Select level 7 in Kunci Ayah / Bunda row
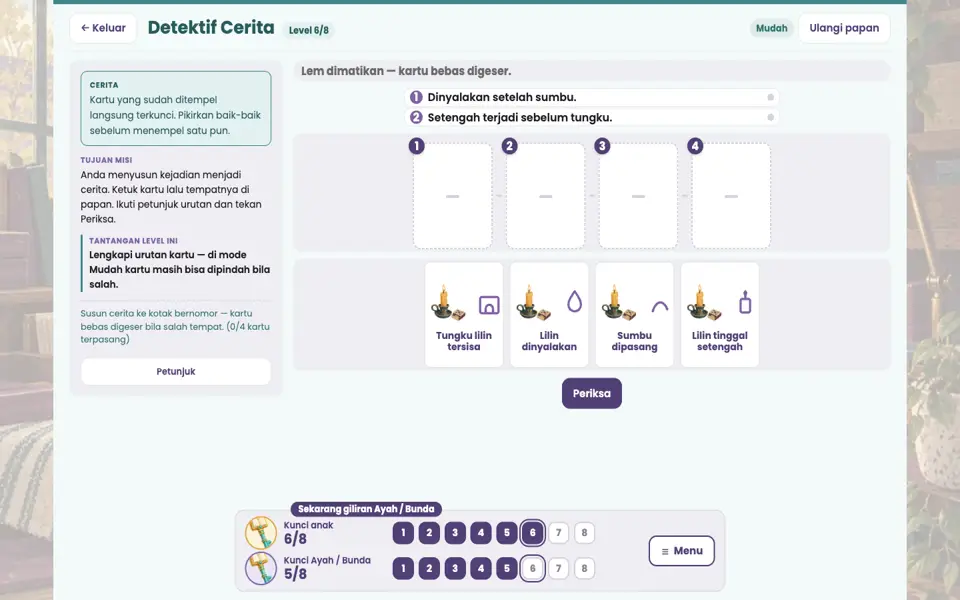Image resolution: width=960 pixels, height=600 pixels. click(558, 568)
